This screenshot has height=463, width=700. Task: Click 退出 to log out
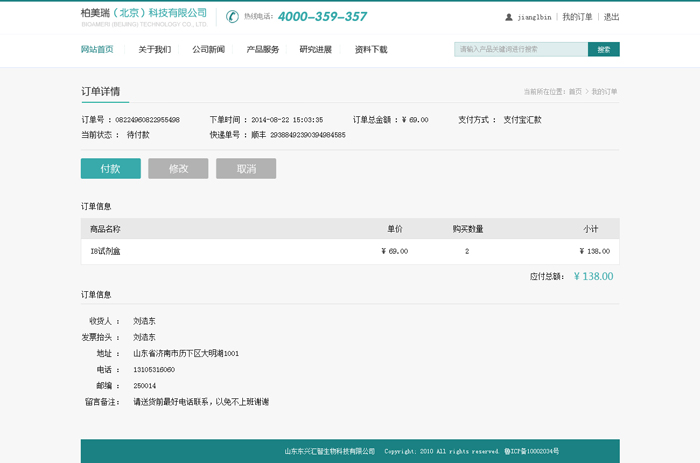pyautogui.click(x=611, y=17)
